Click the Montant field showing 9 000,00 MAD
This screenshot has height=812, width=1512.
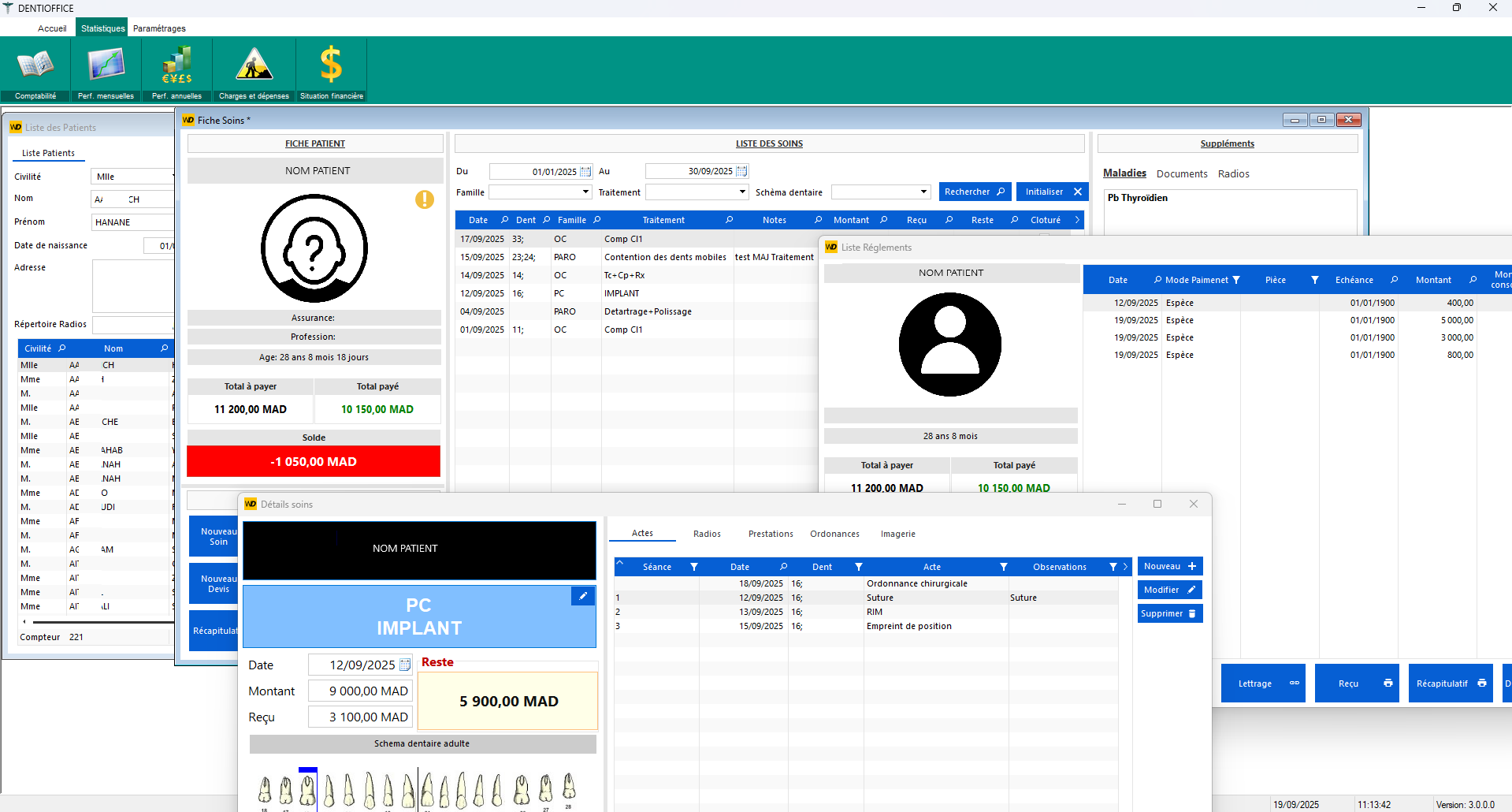pyautogui.click(x=360, y=691)
